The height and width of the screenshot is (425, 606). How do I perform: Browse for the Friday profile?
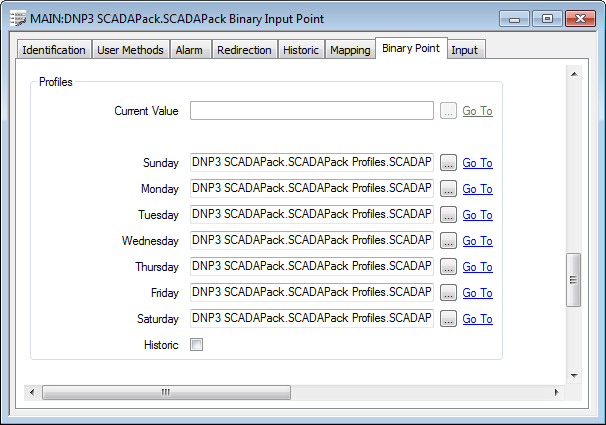tap(448, 292)
